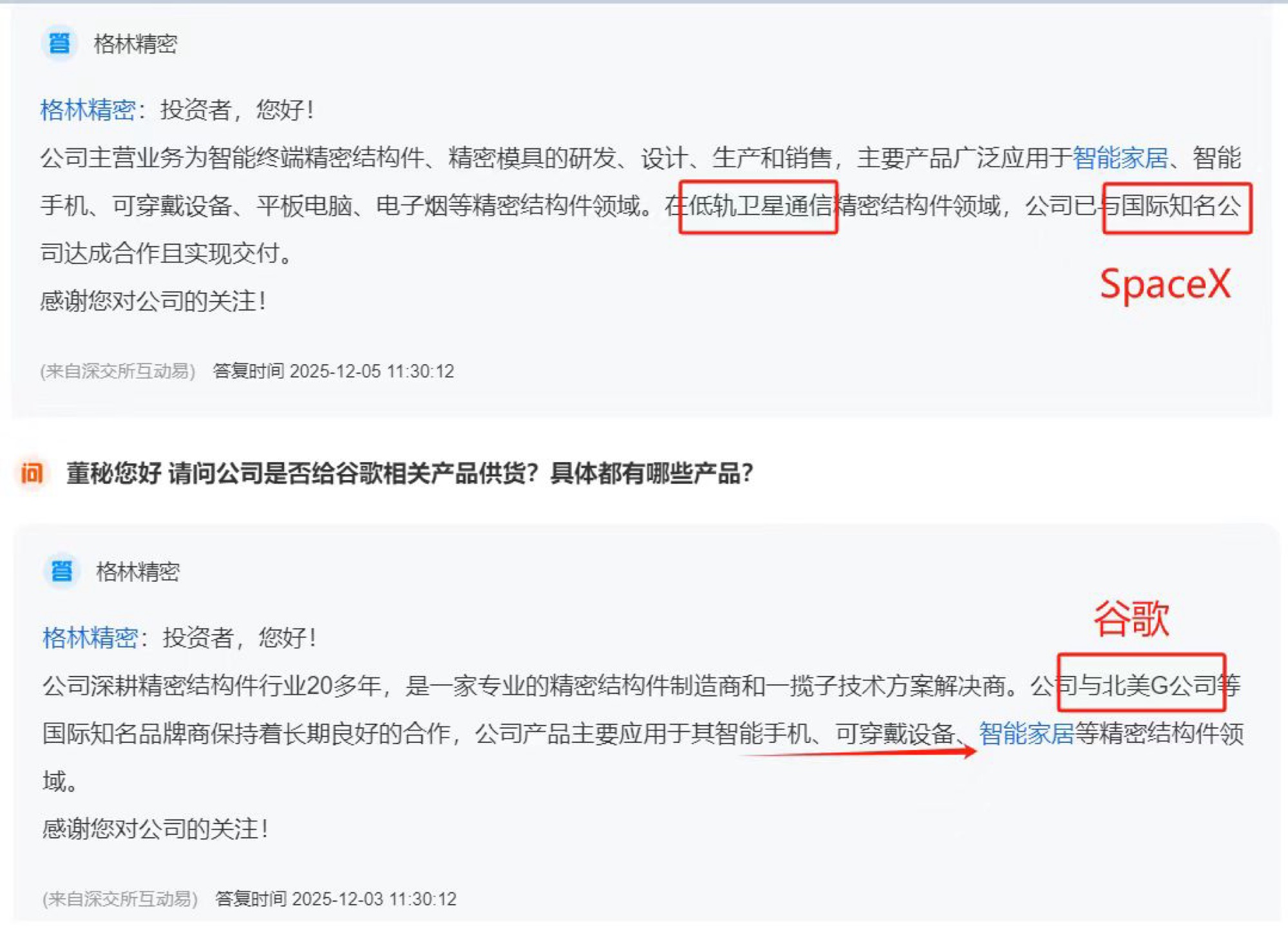Open the blue 格林精密 link in first reply
1288x933 pixels.
pos(88,110)
